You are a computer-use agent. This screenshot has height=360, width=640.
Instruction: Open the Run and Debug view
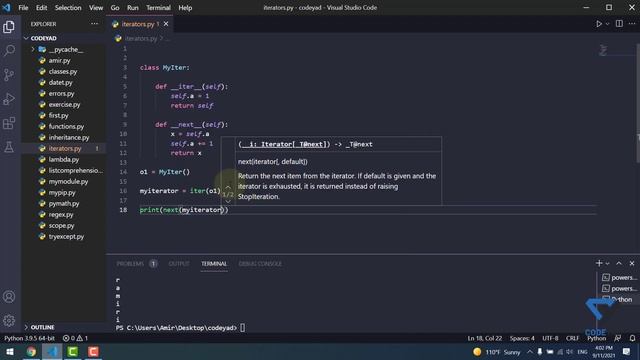coord(9,99)
